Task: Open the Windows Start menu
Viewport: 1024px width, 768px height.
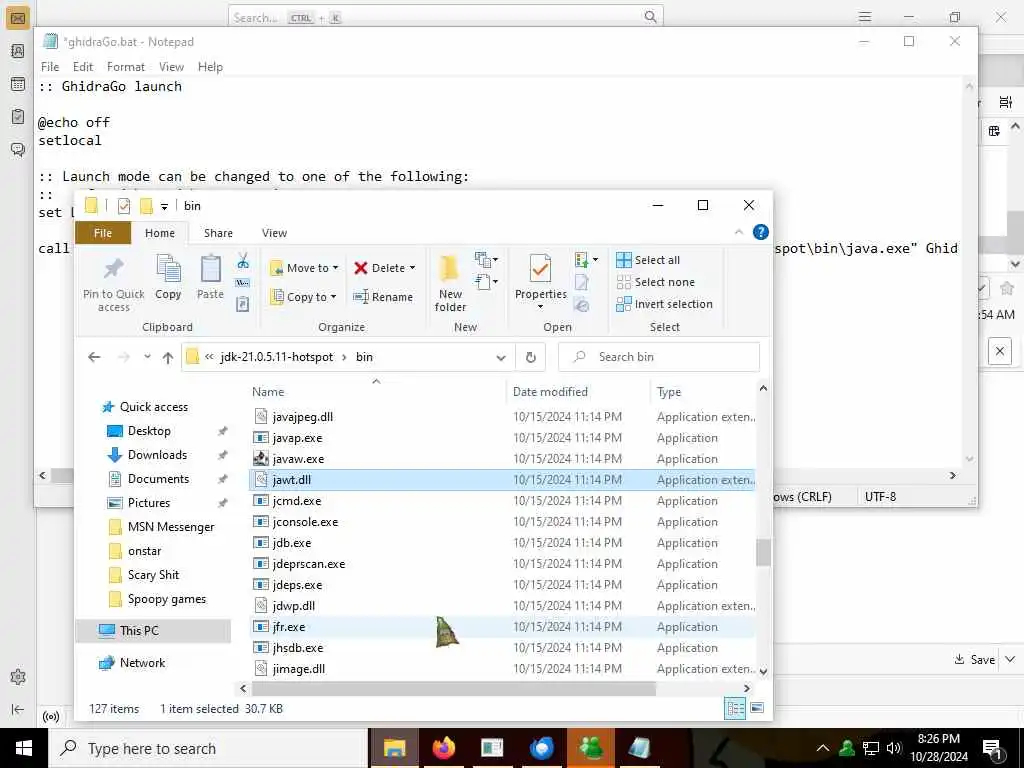Action: [24, 748]
